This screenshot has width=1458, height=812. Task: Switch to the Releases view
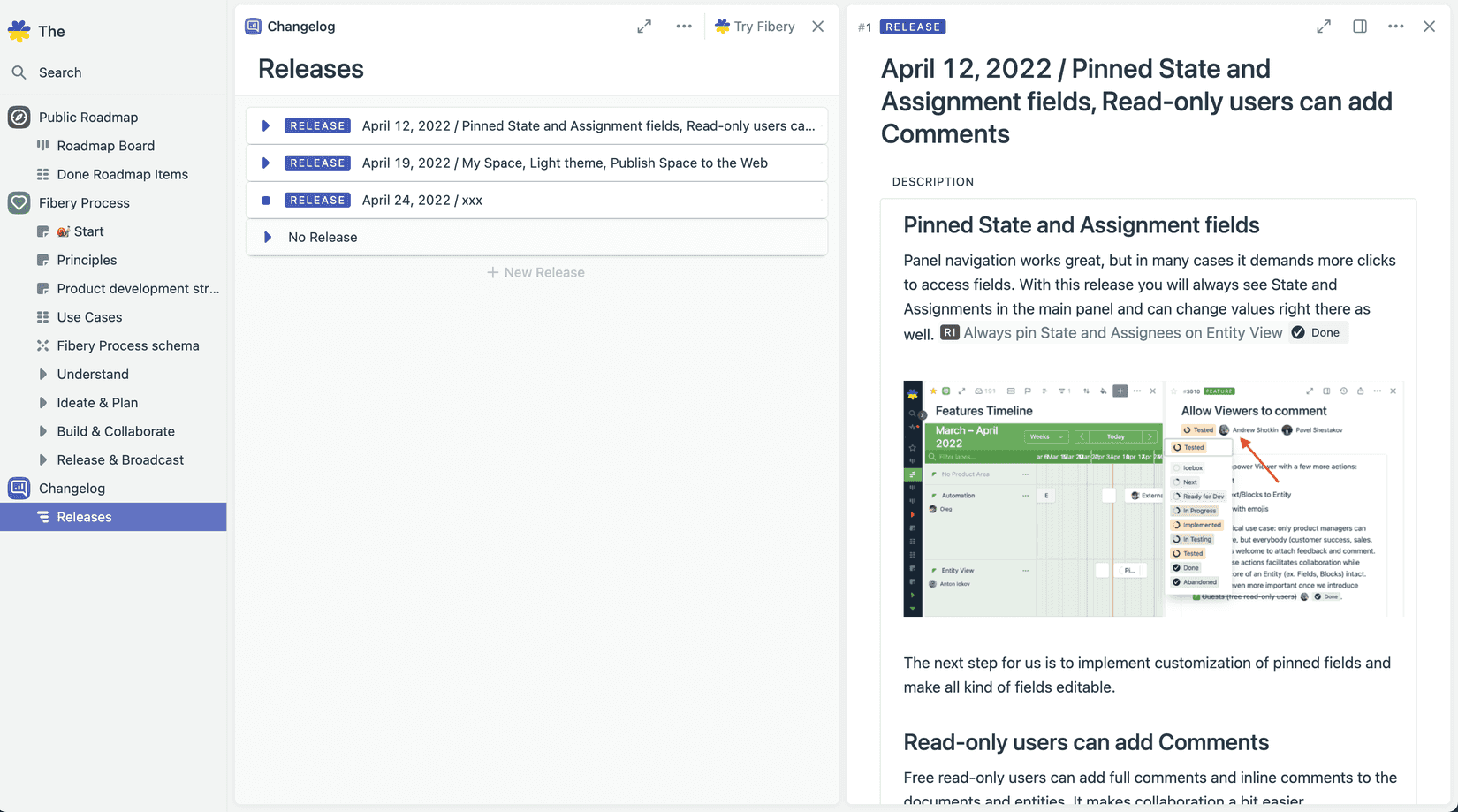(84, 517)
